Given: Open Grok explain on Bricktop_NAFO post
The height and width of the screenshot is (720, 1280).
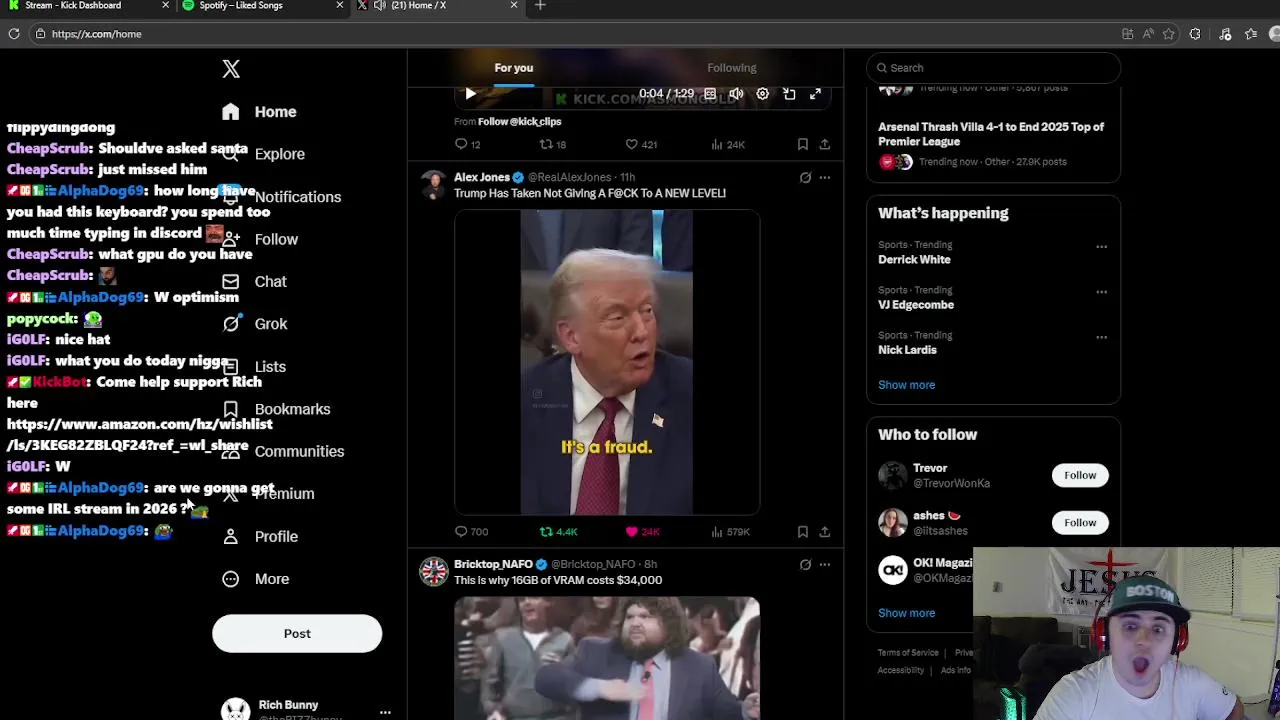Looking at the screenshot, I should [x=805, y=565].
